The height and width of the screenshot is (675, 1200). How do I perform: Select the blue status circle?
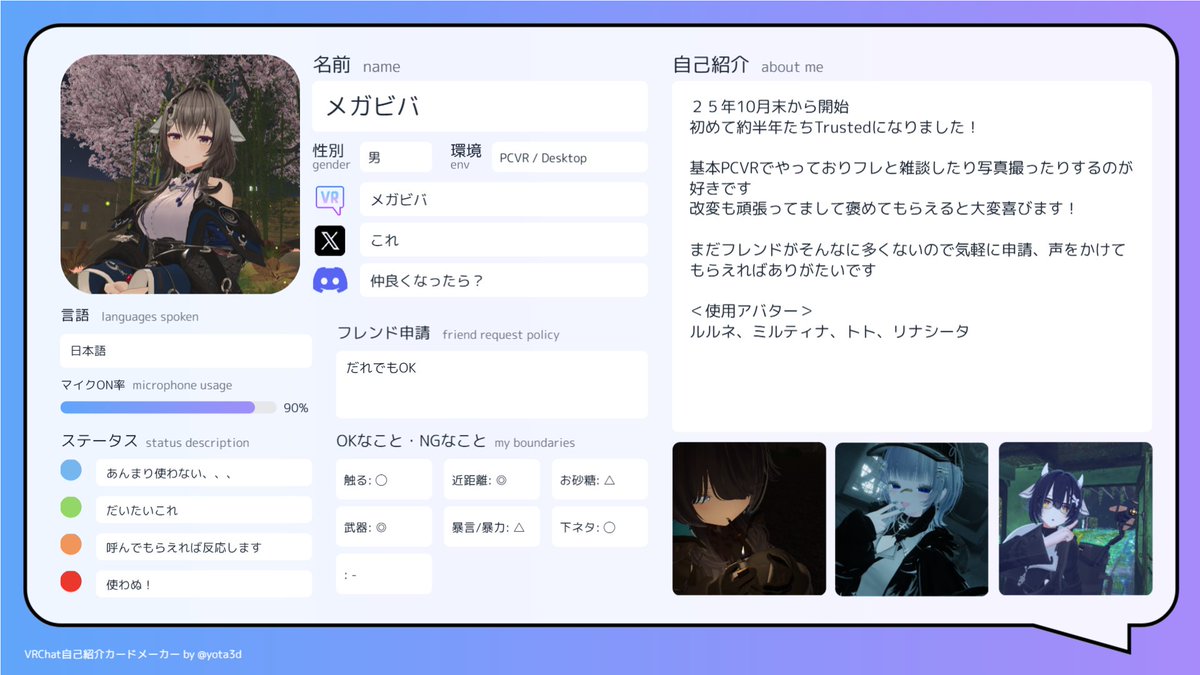click(71, 471)
